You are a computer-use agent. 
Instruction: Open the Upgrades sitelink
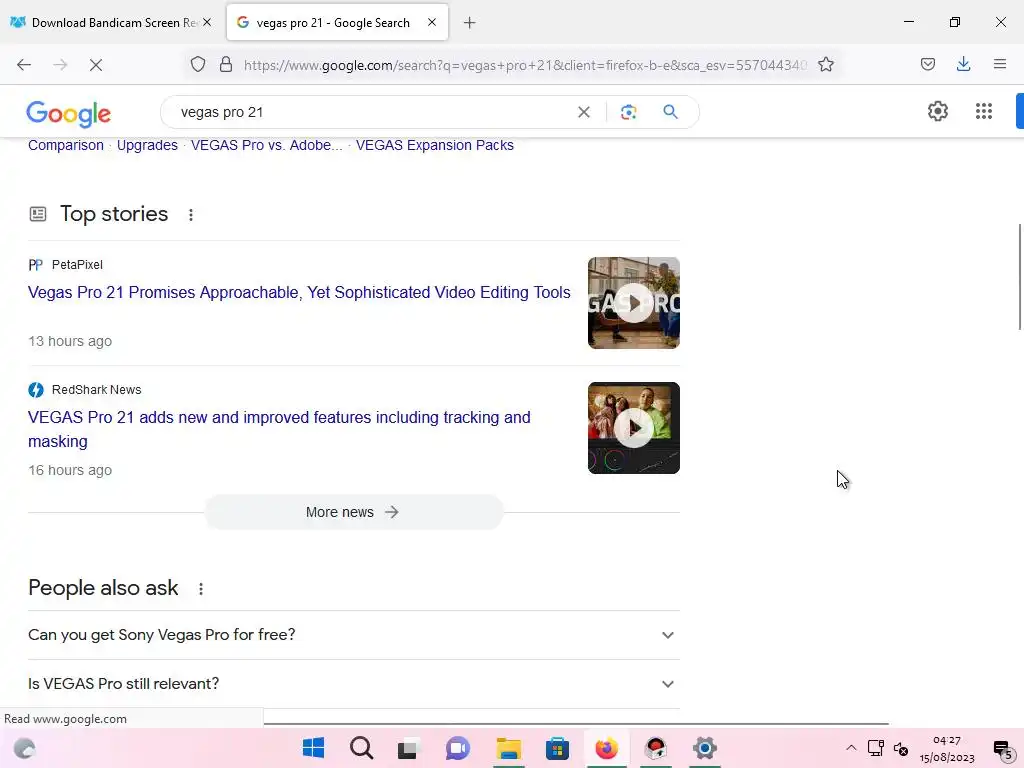click(x=147, y=146)
